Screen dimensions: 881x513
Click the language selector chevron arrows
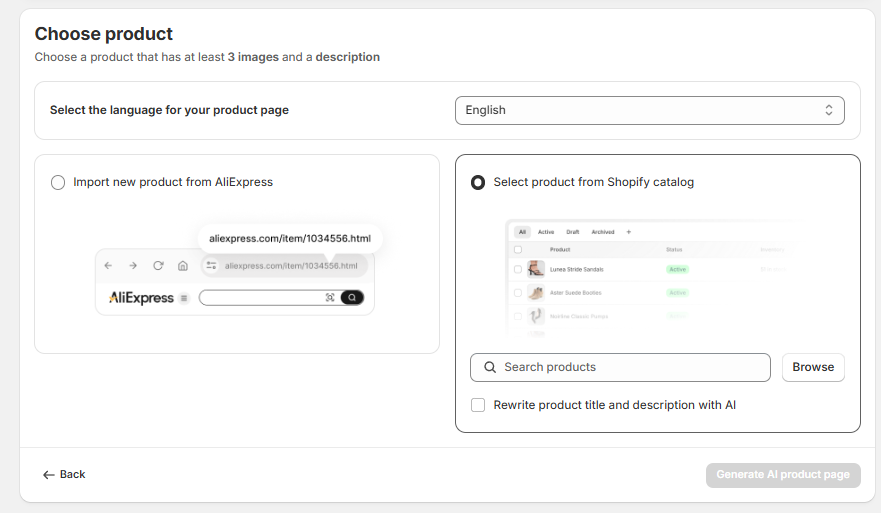pyautogui.click(x=829, y=110)
